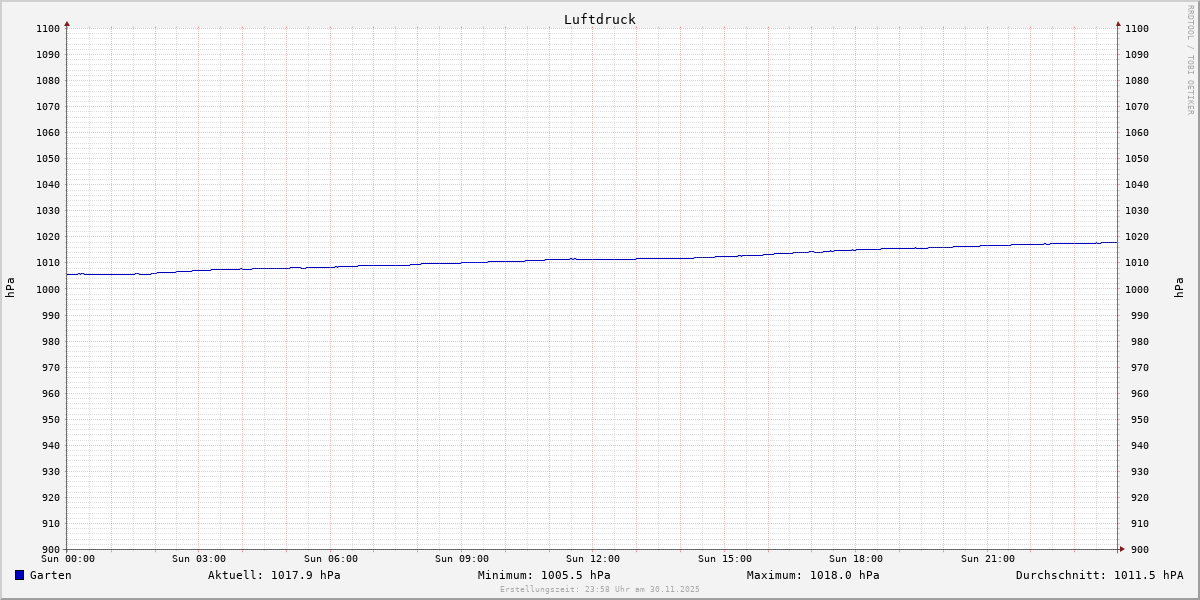
Task: Click the red arrow ending the time axis
Action: coord(1122,549)
